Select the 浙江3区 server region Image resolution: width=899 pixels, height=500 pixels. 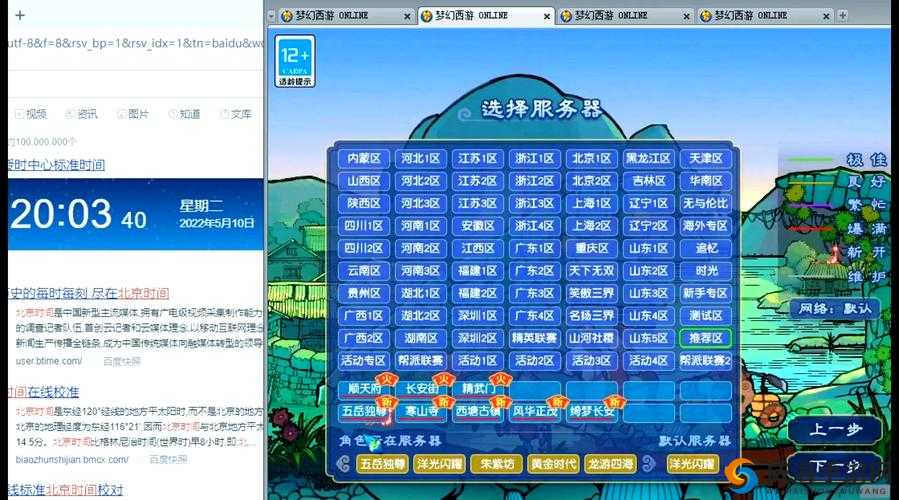534,203
